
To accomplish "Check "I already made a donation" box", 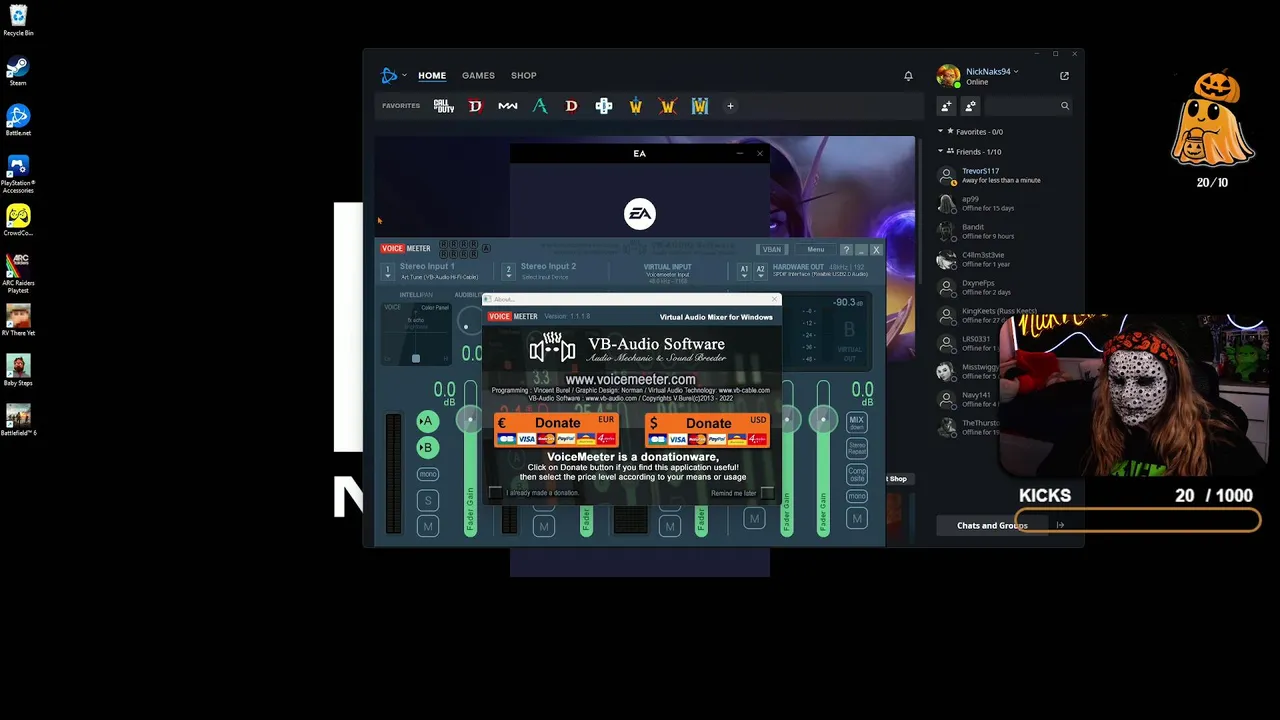I will click(x=495, y=492).
